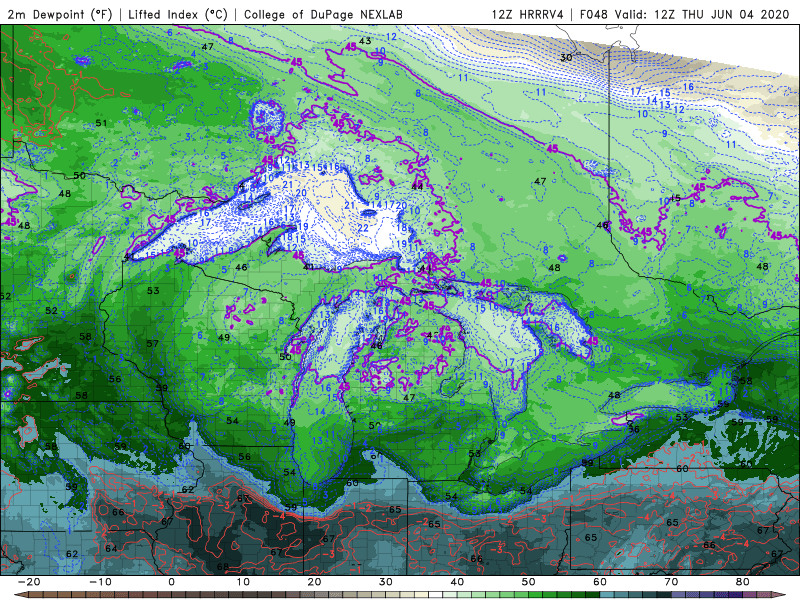
Task: Click the black "43" dewpoint value near top
Action: click(x=365, y=41)
